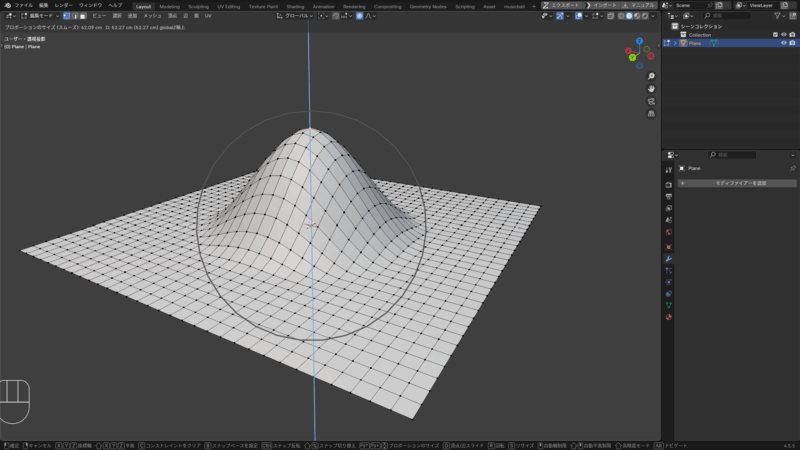The height and width of the screenshot is (450, 800).
Task: Switch to the Sculpting workspace tab
Action: coord(198,5)
